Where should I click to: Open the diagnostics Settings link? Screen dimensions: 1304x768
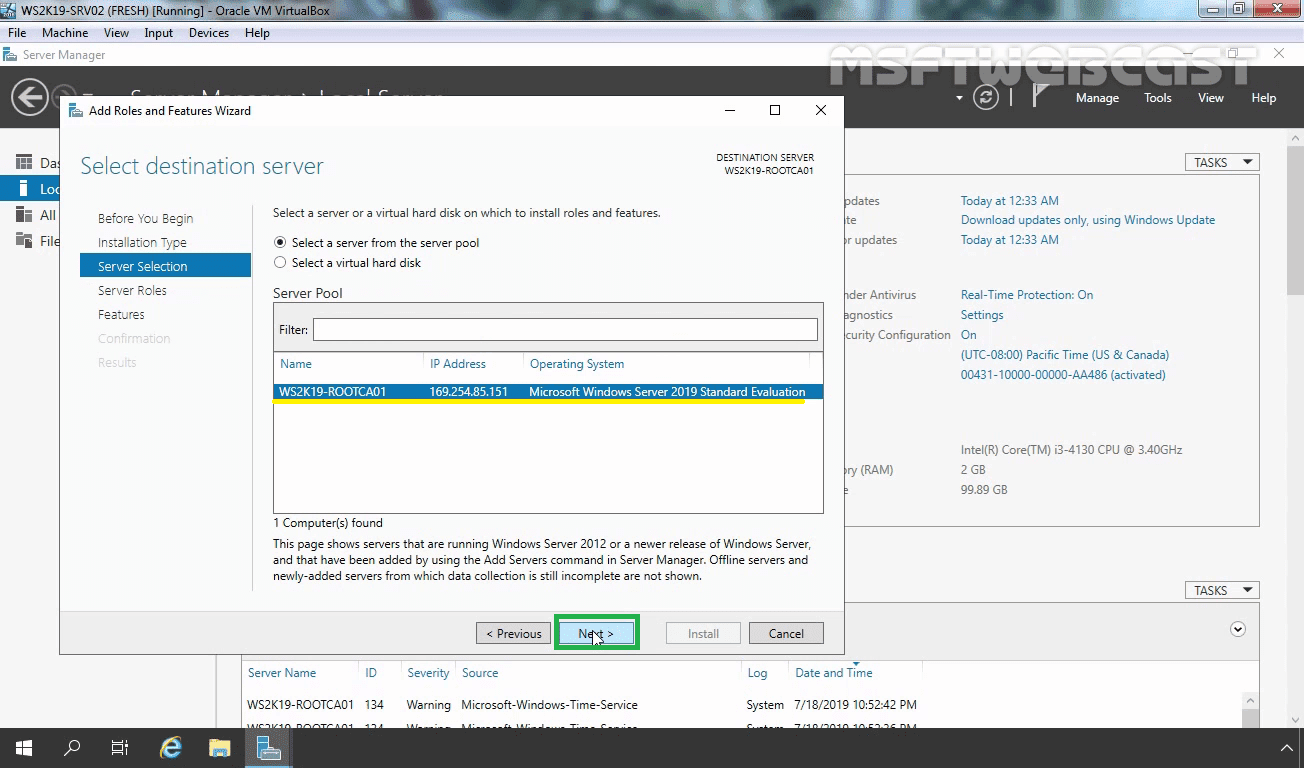982,315
